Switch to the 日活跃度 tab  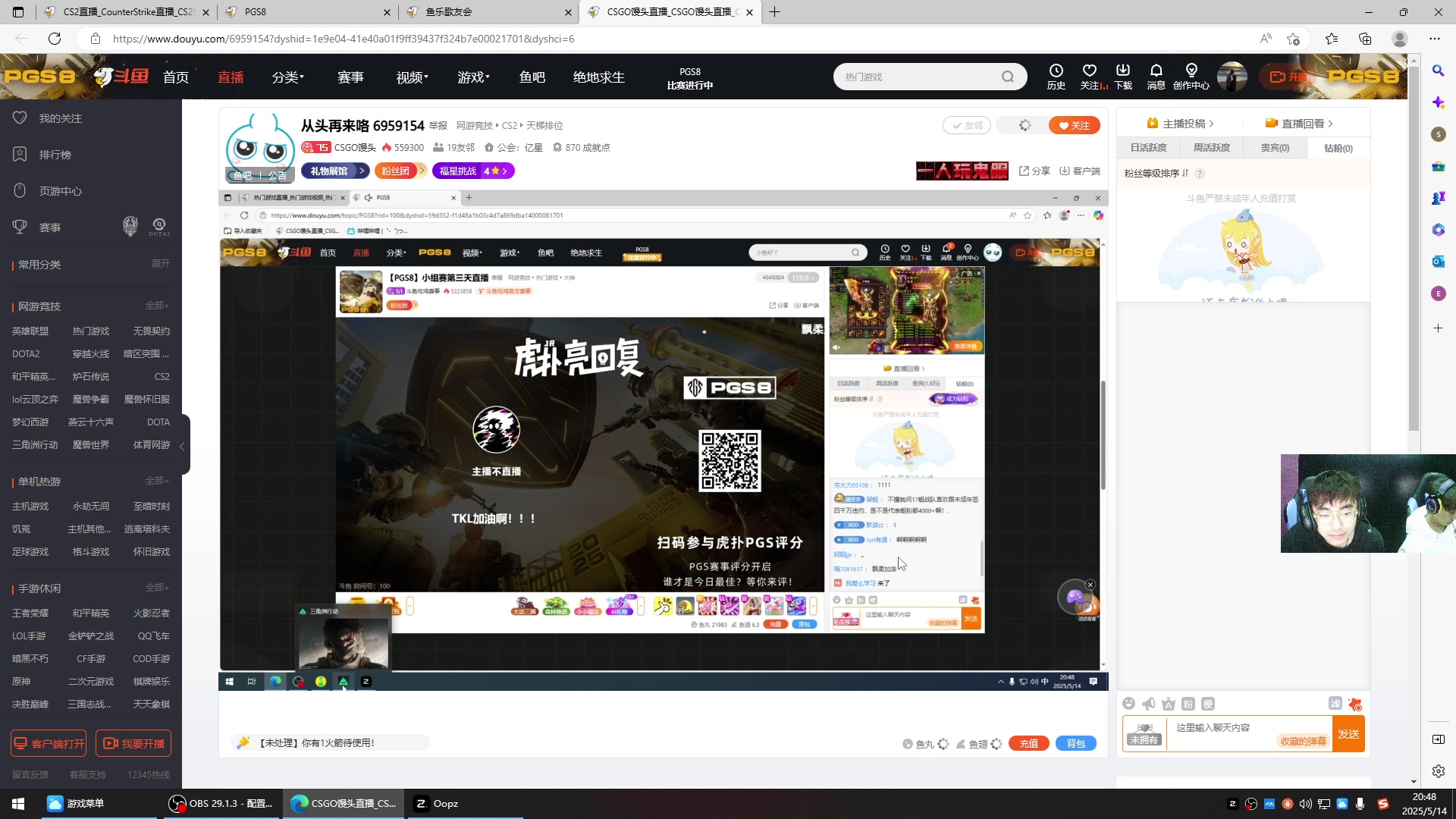click(x=1149, y=148)
